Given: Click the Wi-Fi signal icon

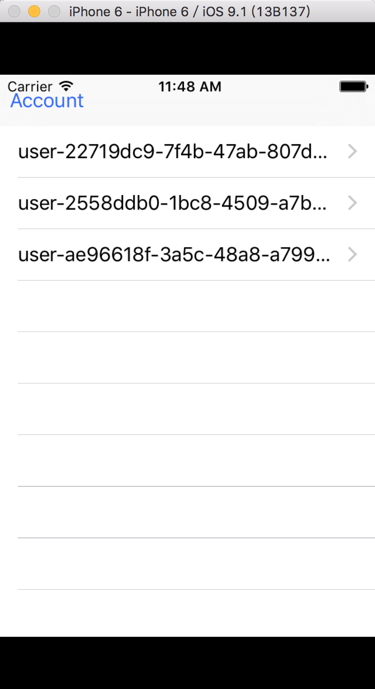Looking at the screenshot, I should pyautogui.click(x=66, y=86).
